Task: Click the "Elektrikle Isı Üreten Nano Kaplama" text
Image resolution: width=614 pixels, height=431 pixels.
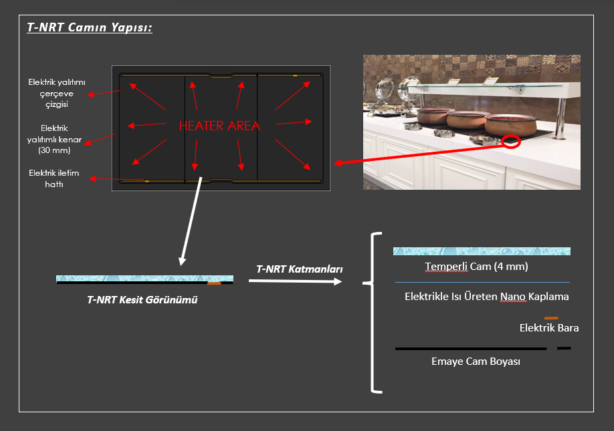Action: coord(486,297)
